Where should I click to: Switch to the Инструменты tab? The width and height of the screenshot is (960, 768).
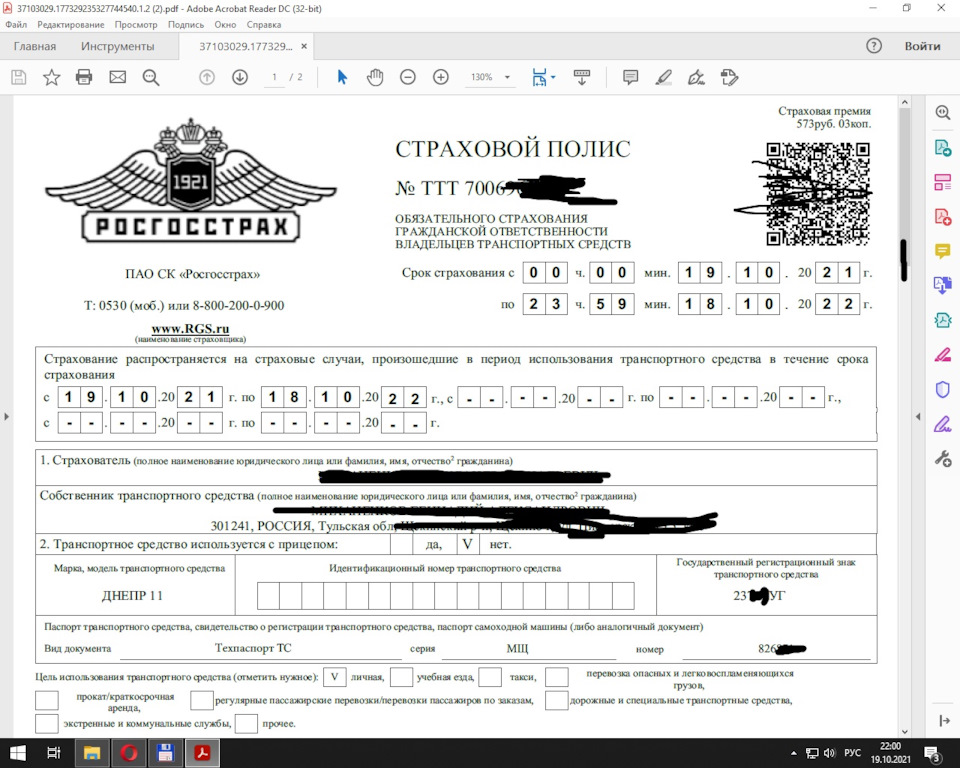(x=118, y=46)
